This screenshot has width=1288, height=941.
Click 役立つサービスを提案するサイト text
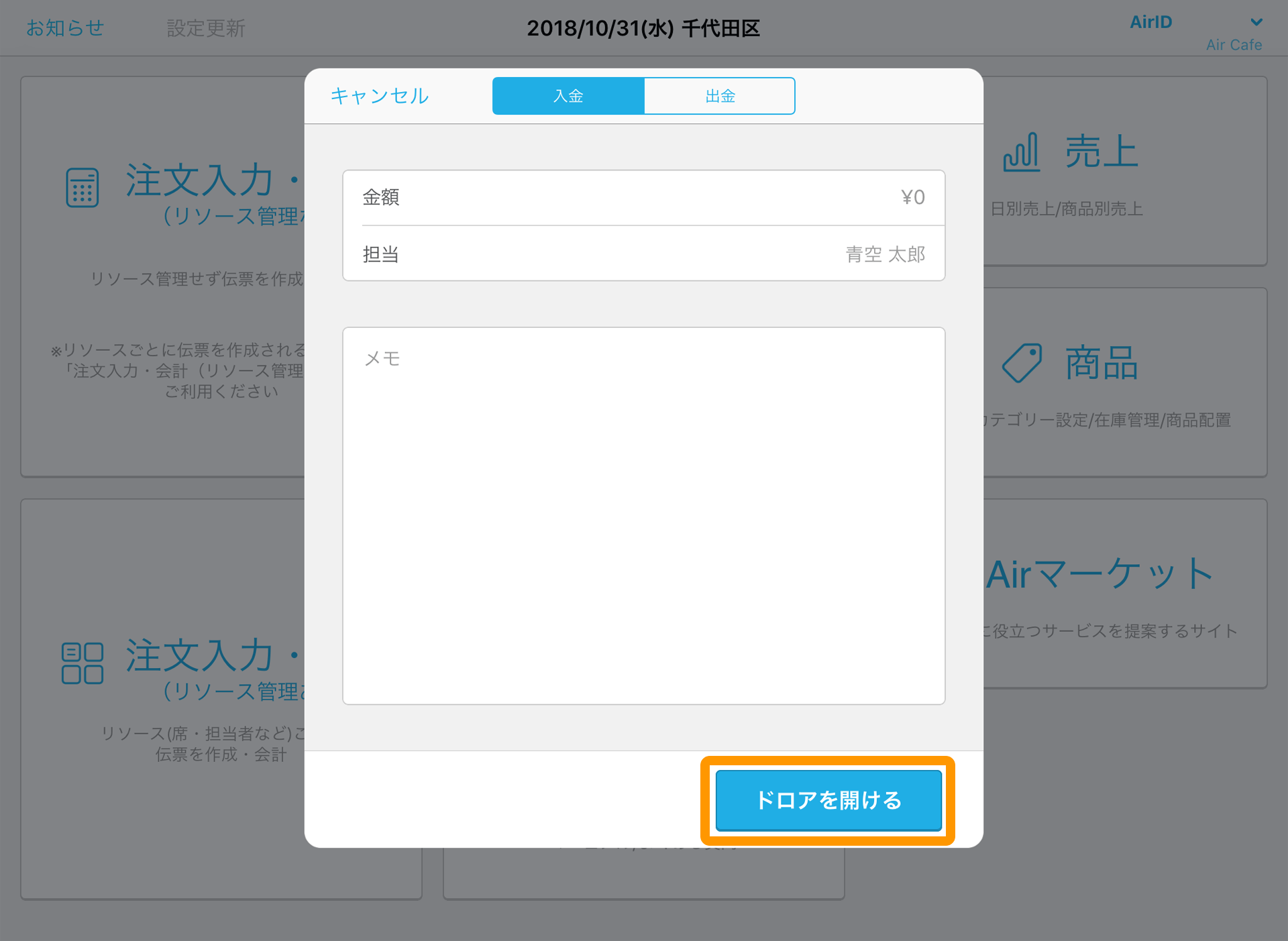pos(1114,630)
